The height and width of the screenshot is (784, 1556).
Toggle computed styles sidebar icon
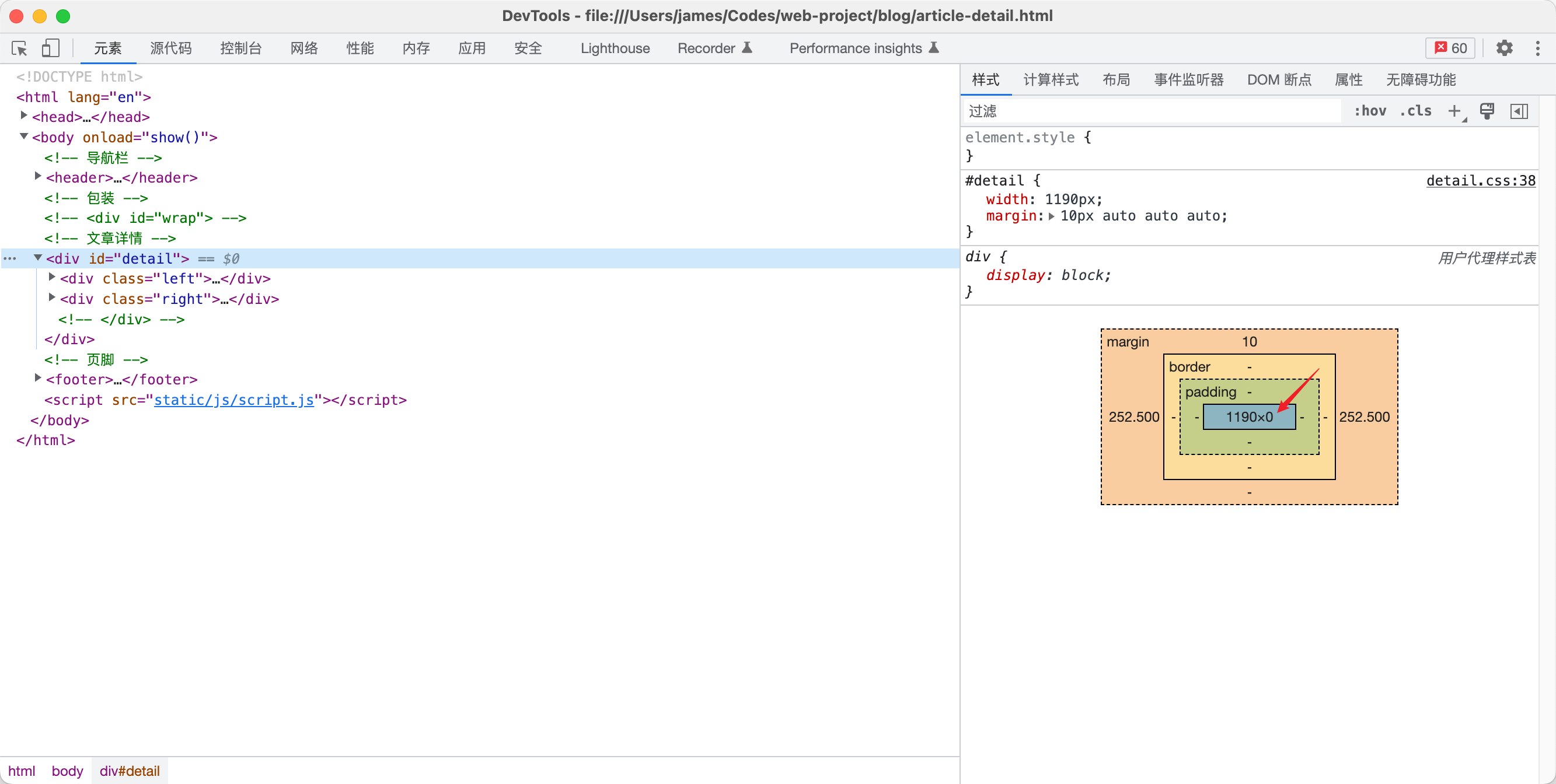(x=1519, y=111)
